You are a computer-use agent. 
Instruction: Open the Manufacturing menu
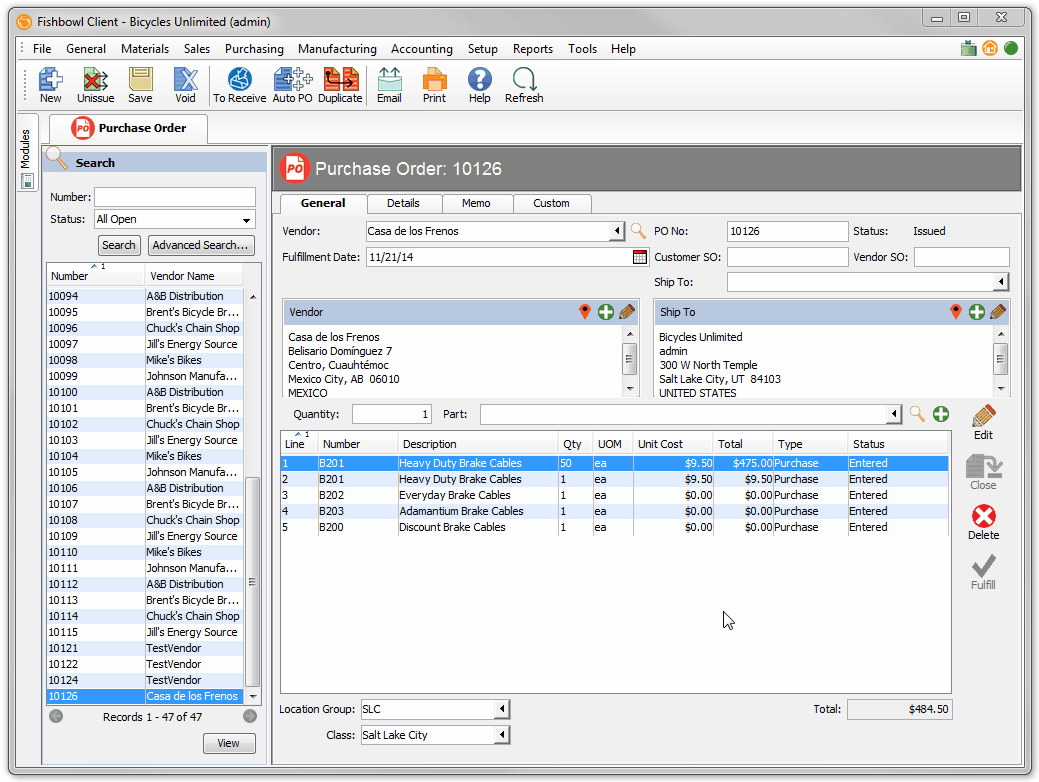(337, 48)
